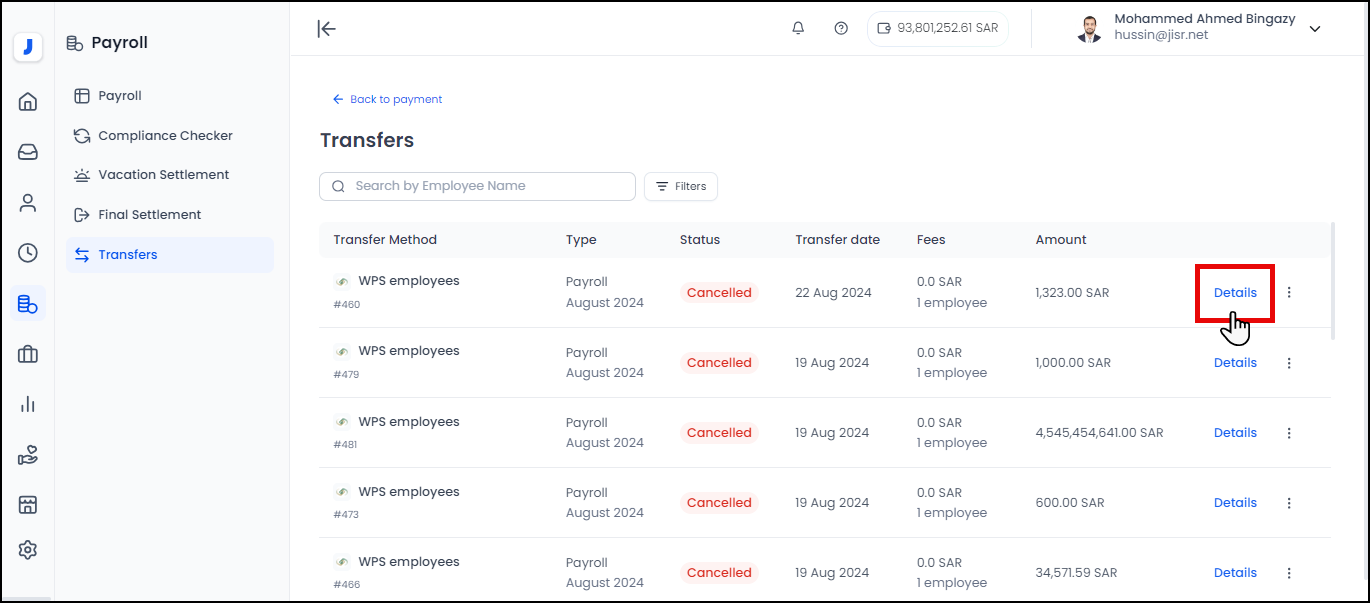This screenshot has width=1370, height=603.
Task: Switch to Compliance Checker in the Payroll menu
Action: (164, 135)
